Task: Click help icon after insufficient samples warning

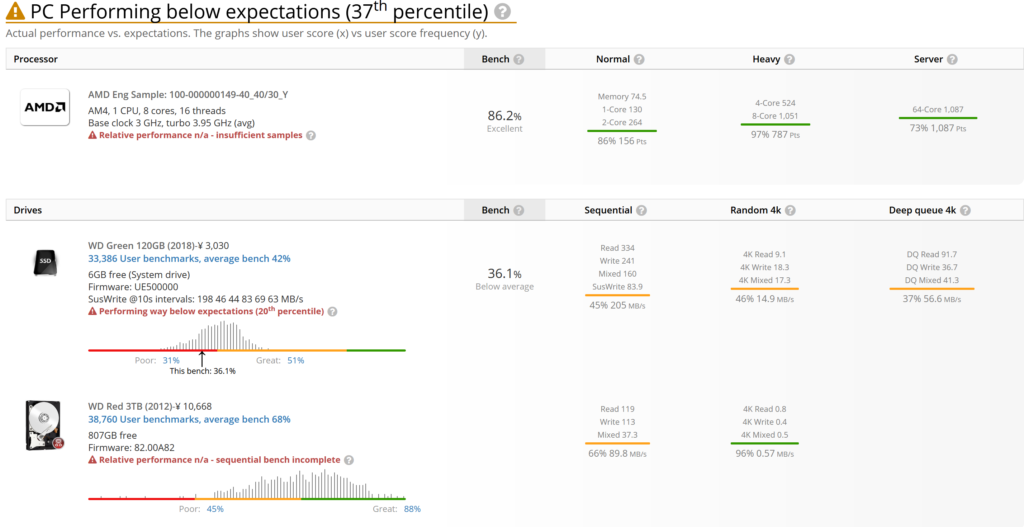Action: click(x=310, y=135)
